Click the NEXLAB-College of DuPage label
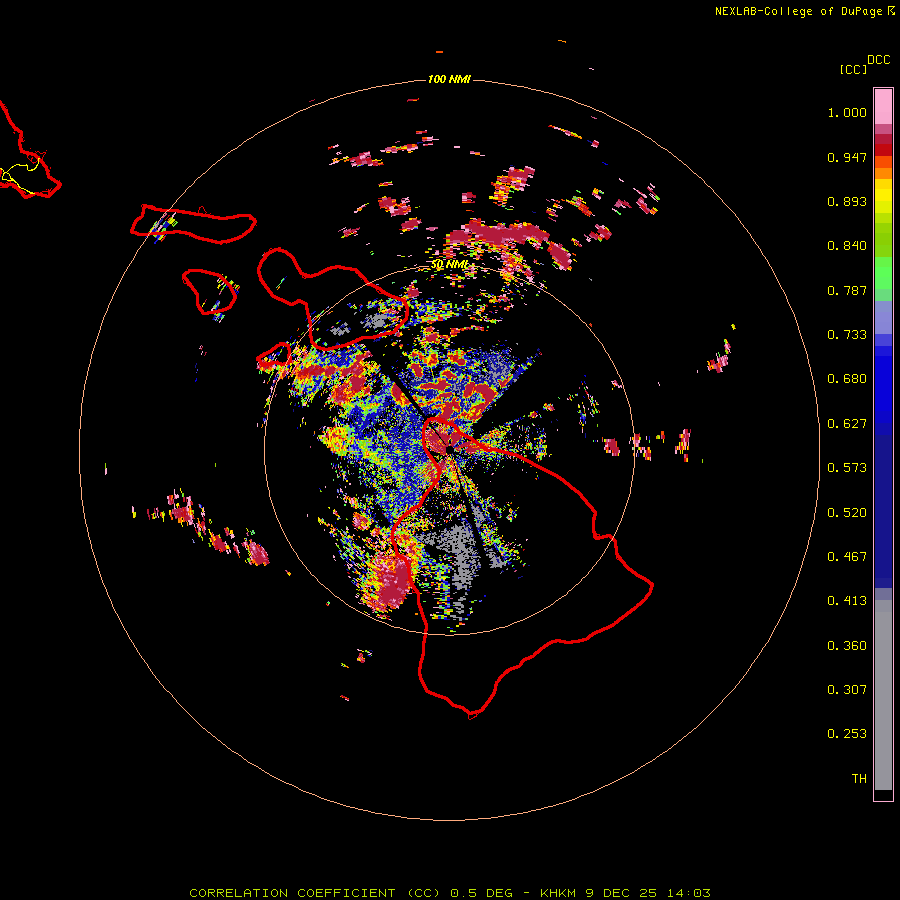Image resolution: width=900 pixels, height=900 pixels. coord(798,11)
